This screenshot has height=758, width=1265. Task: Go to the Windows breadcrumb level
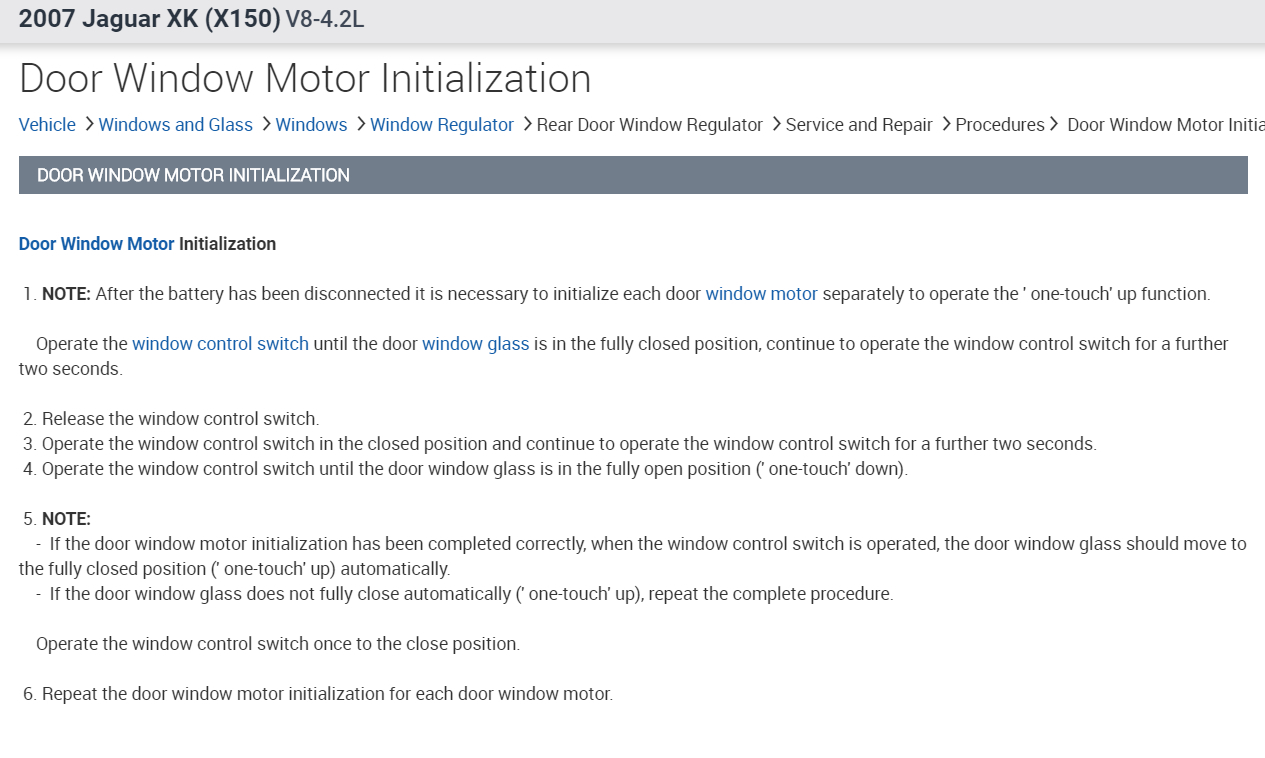point(311,125)
